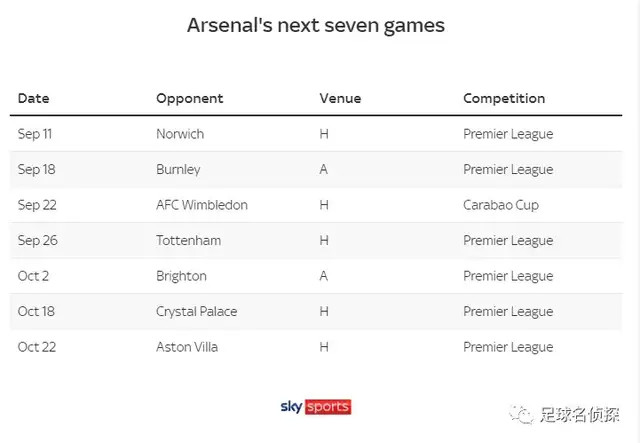640x443 pixels.
Task: Select the Aston Villa opponent cell
Action: (187, 347)
